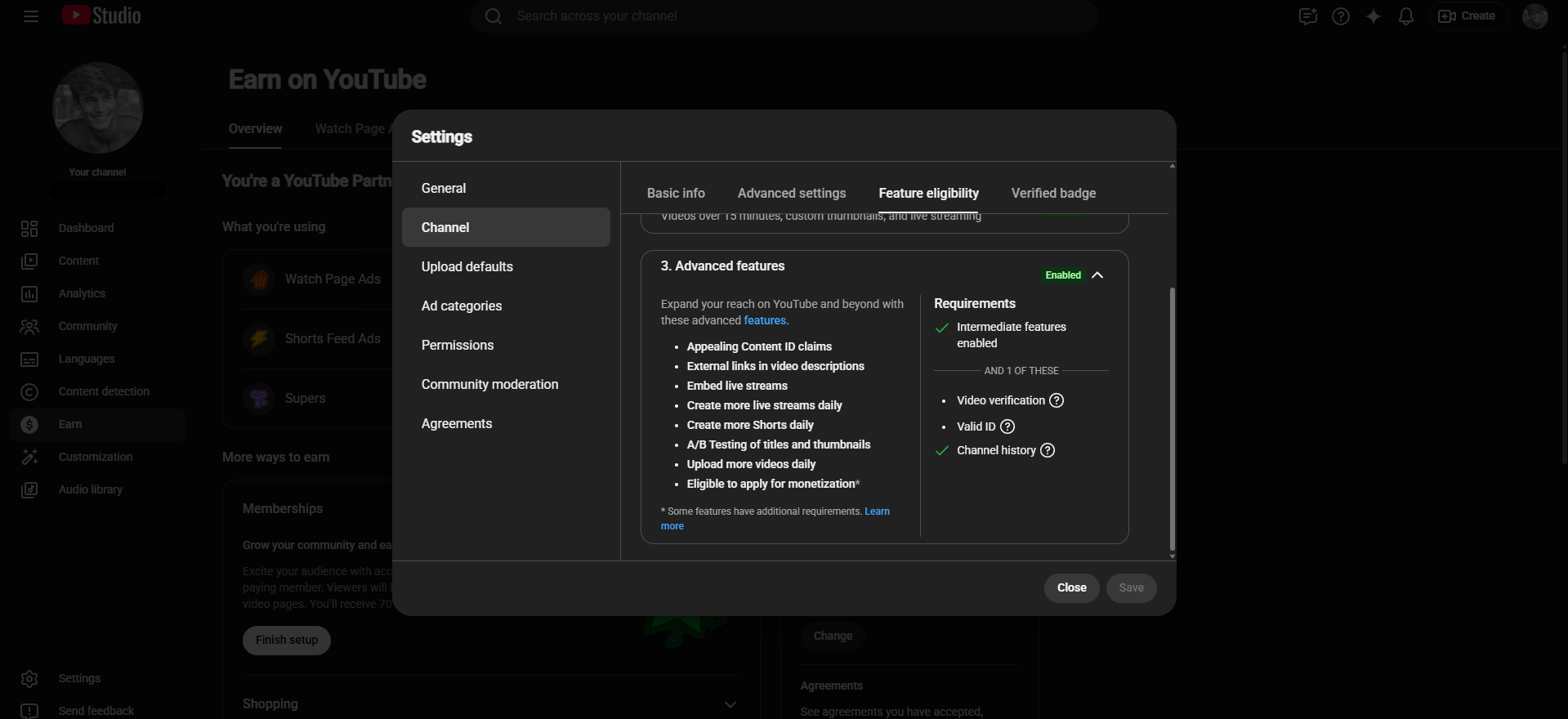Select General in Settings sidebar
This screenshot has height=719, width=1568.
coord(506,188)
